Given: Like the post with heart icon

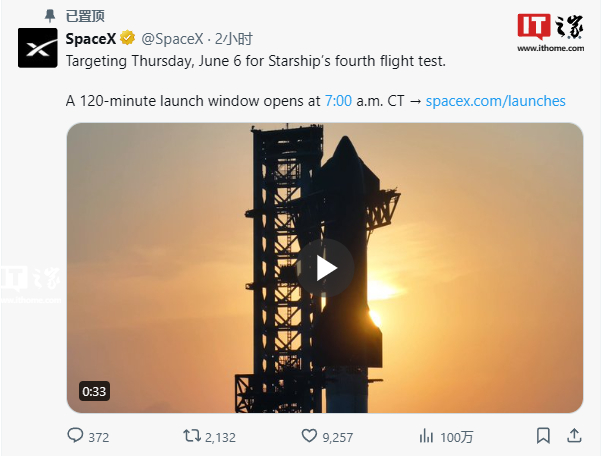Looking at the screenshot, I should click(x=309, y=436).
